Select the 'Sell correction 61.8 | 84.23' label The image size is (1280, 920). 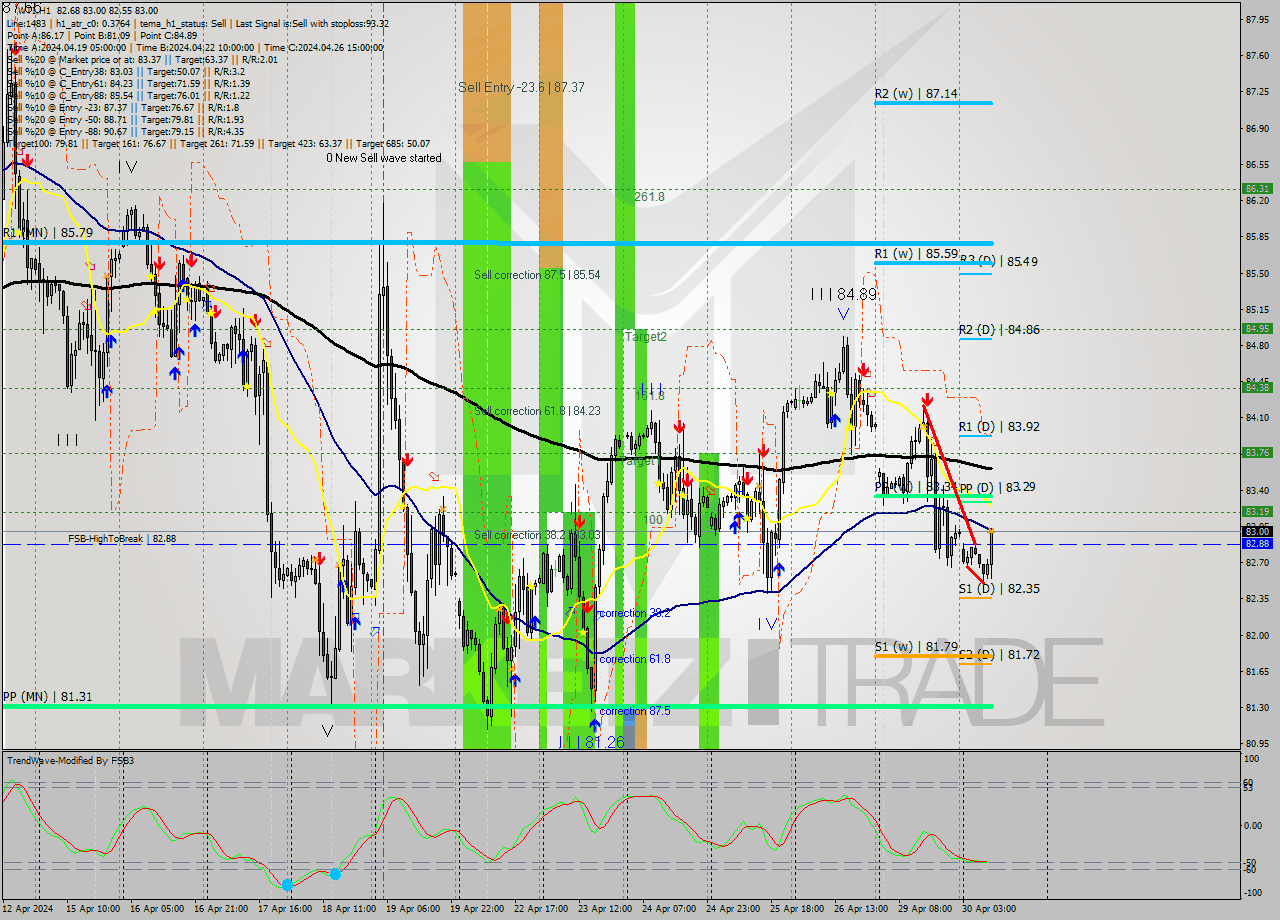(x=537, y=411)
